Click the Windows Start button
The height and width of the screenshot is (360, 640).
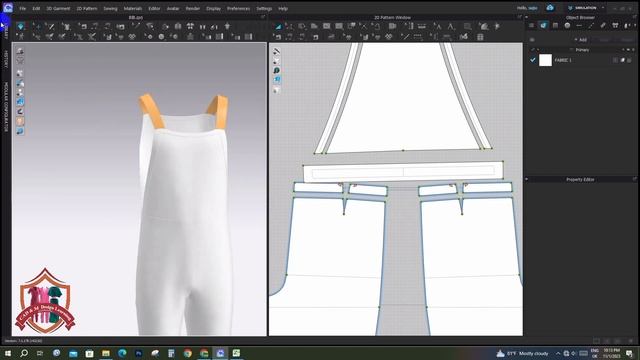[8, 353]
